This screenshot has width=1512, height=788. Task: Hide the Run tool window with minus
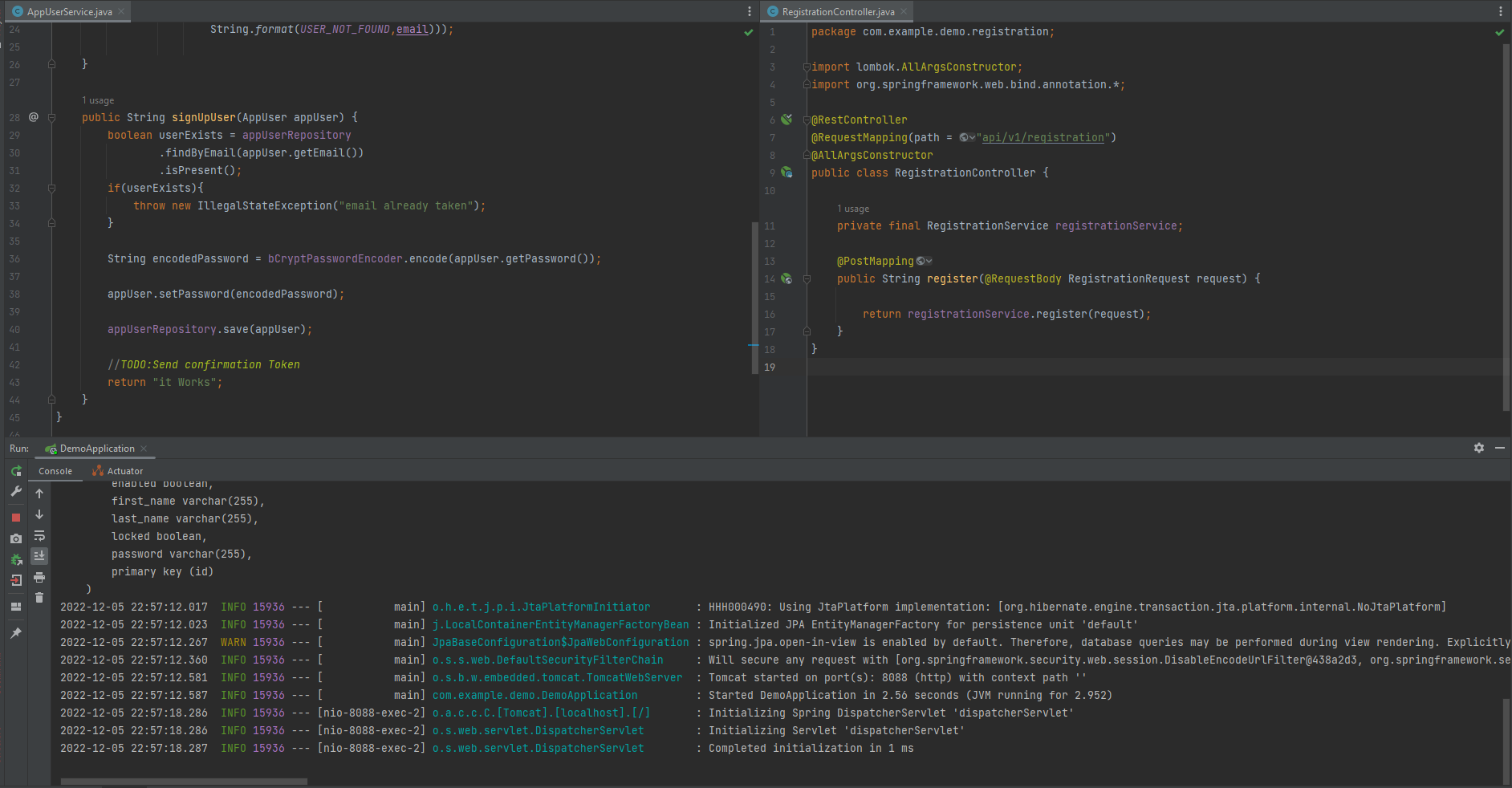[1500, 448]
